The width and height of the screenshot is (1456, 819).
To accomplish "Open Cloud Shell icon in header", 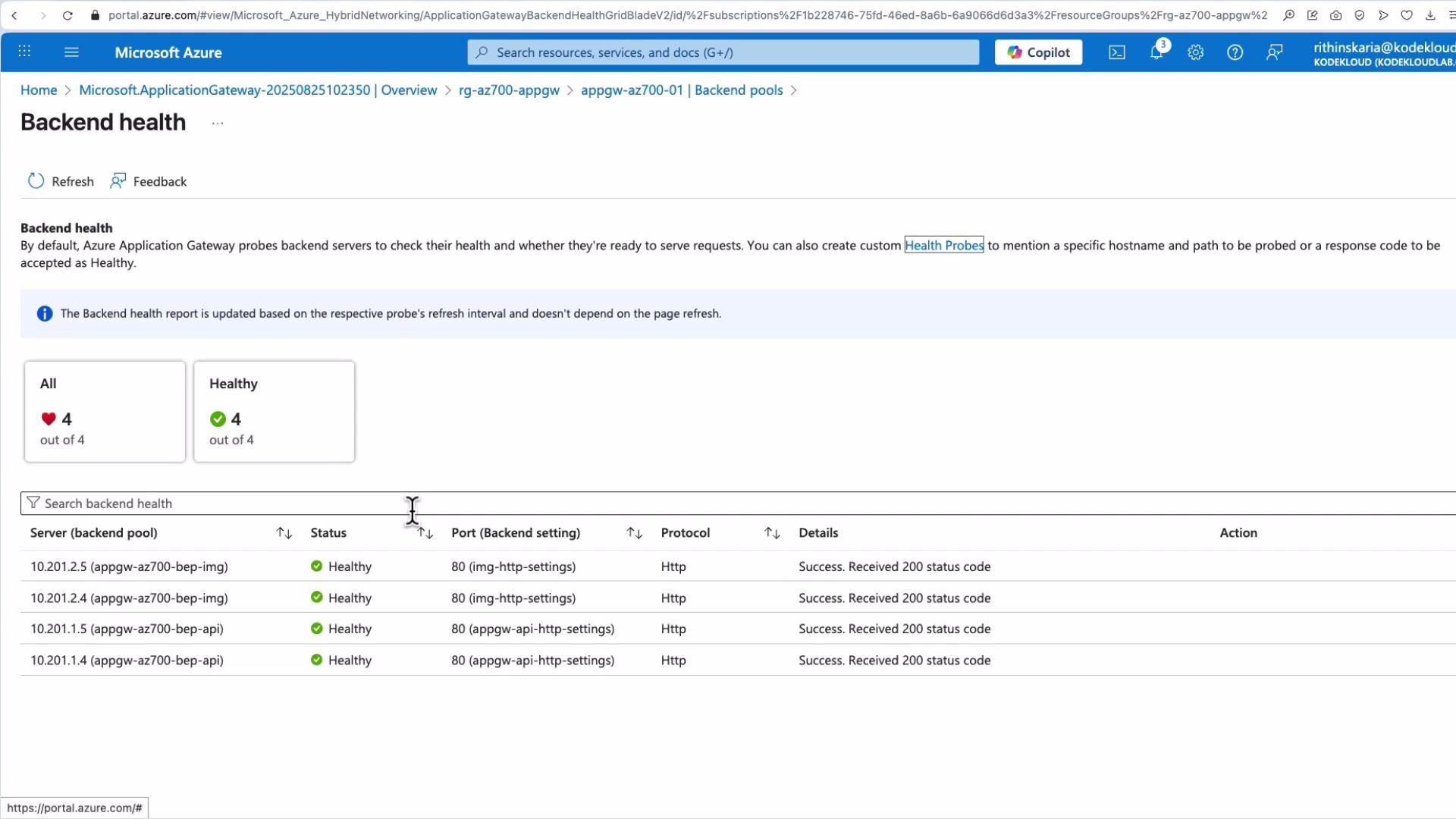I will pos(1117,52).
